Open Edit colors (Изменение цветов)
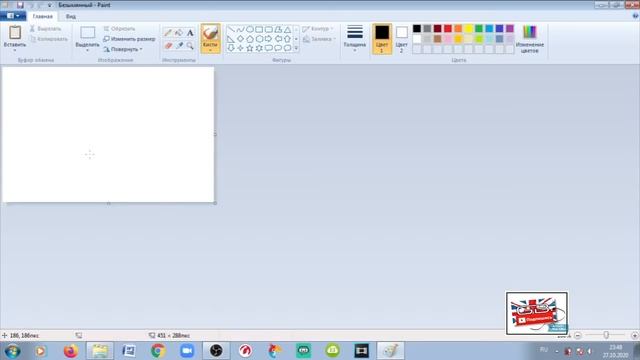This screenshot has height=360, width=640. click(x=530, y=39)
